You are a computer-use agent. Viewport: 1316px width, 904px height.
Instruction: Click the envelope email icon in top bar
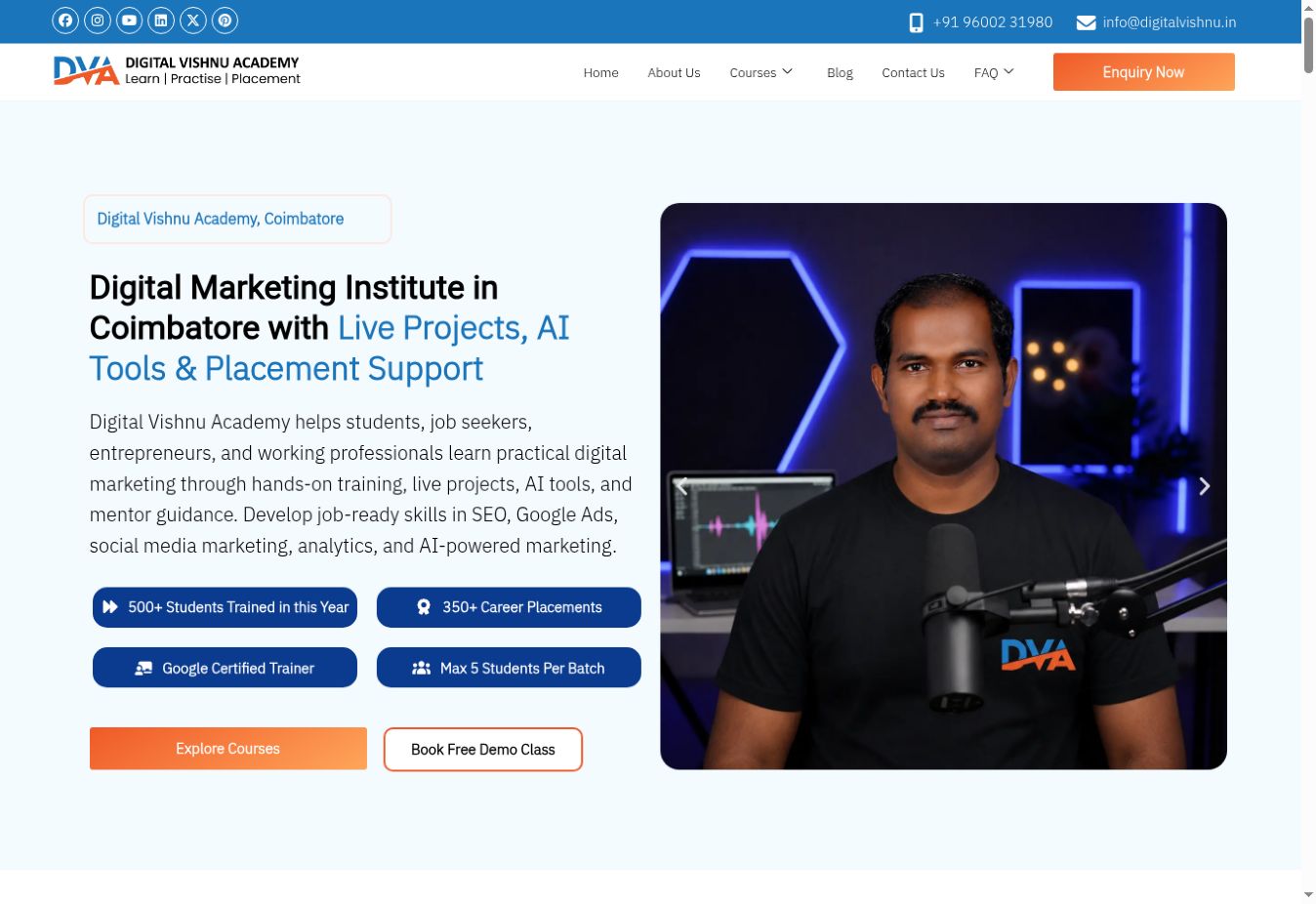tap(1086, 22)
